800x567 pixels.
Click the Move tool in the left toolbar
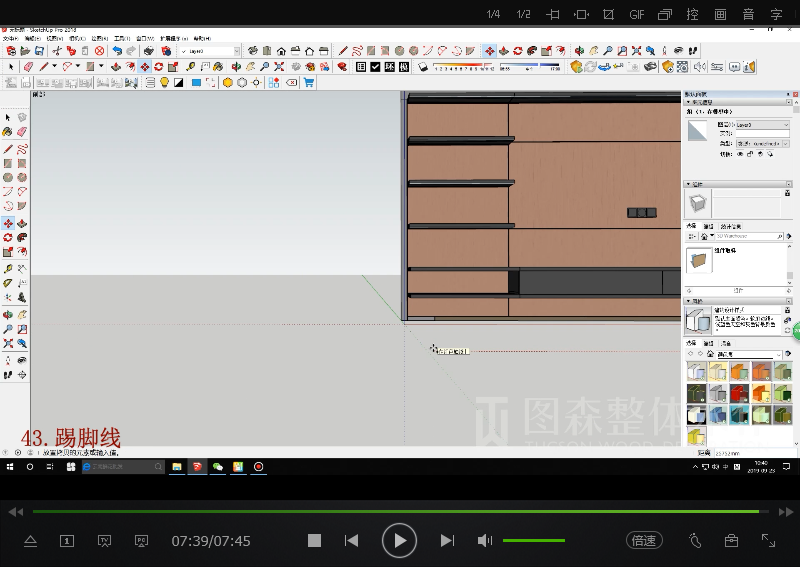pos(8,223)
